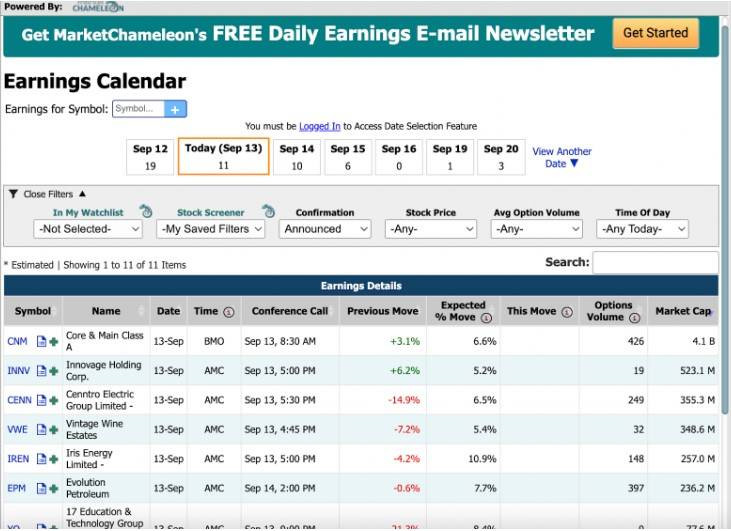The width and height of the screenshot is (731, 531).
Task: Click info icon next to Time header
Action: click(228, 312)
